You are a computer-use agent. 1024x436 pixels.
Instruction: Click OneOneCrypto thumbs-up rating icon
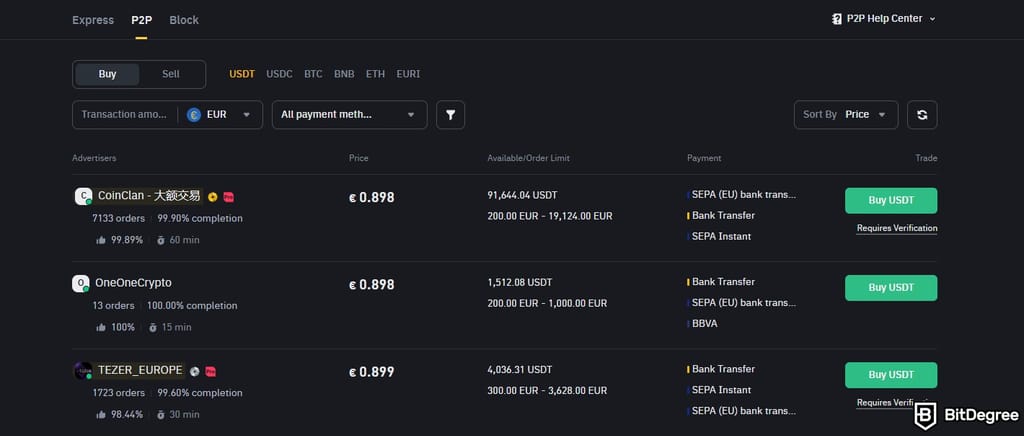tap(101, 328)
